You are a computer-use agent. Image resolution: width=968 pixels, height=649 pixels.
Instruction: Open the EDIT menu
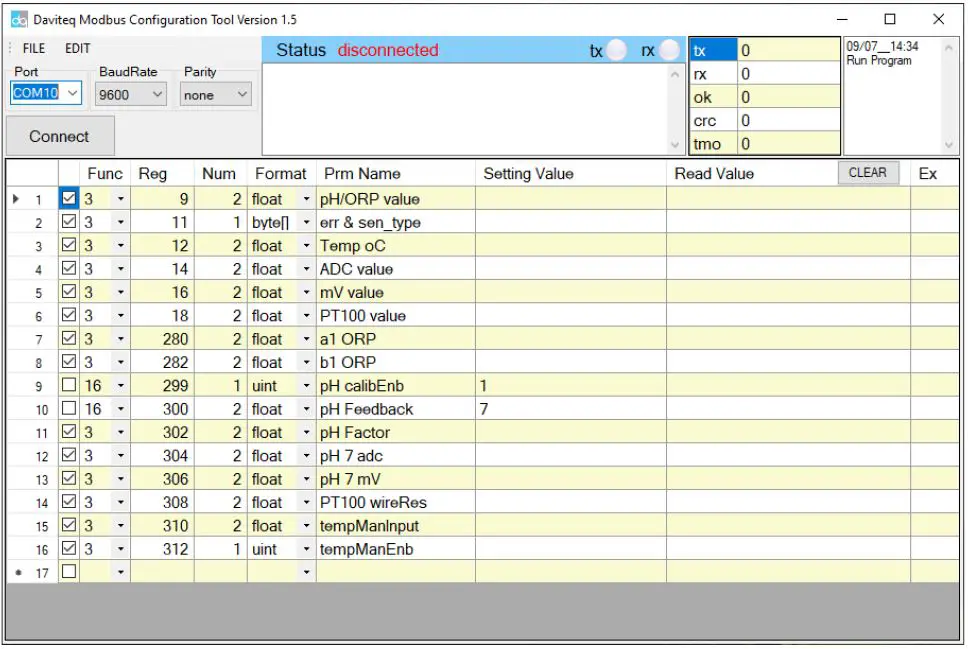coord(78,48)
